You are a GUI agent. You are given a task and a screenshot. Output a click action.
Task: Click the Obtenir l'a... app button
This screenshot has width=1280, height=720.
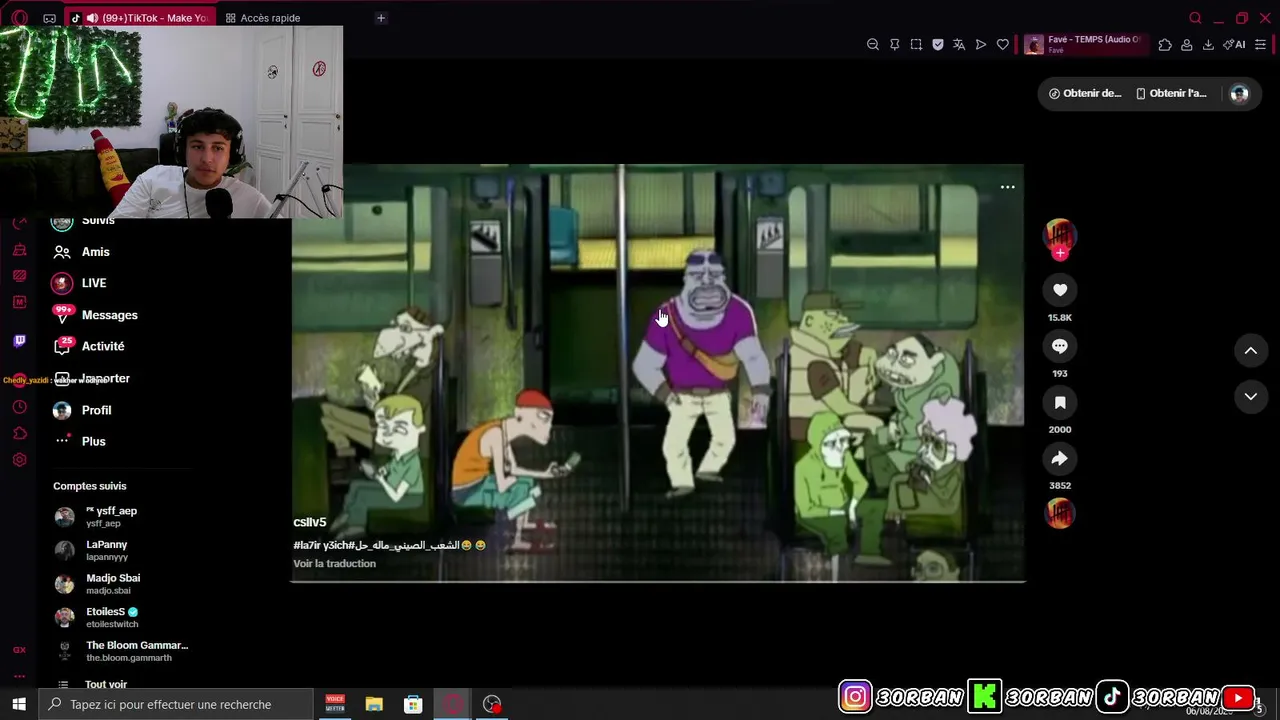coord(1171,93)
